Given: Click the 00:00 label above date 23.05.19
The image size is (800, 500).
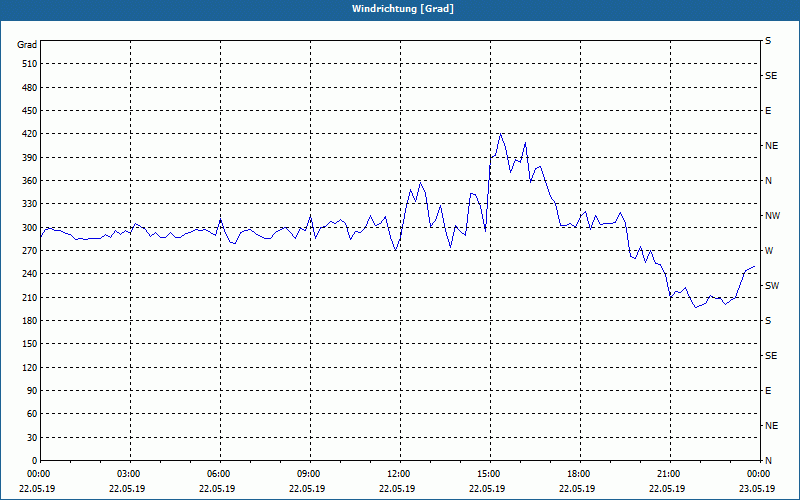Looking at the screenshot, I should coord(760,473).
